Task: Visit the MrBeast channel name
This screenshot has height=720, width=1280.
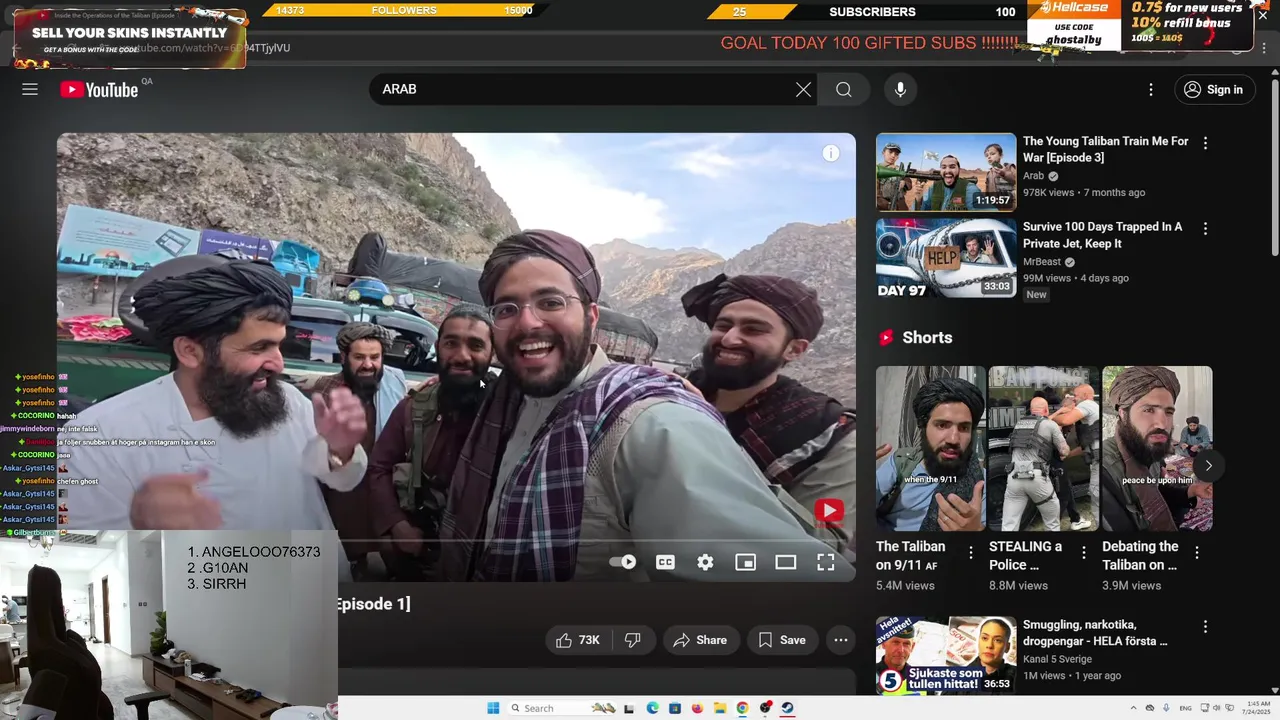Action: point(1041,262)
